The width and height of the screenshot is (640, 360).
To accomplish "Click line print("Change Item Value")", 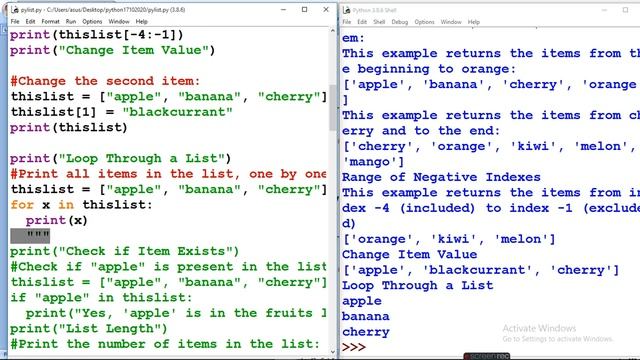I will click(x=113, y=51).
